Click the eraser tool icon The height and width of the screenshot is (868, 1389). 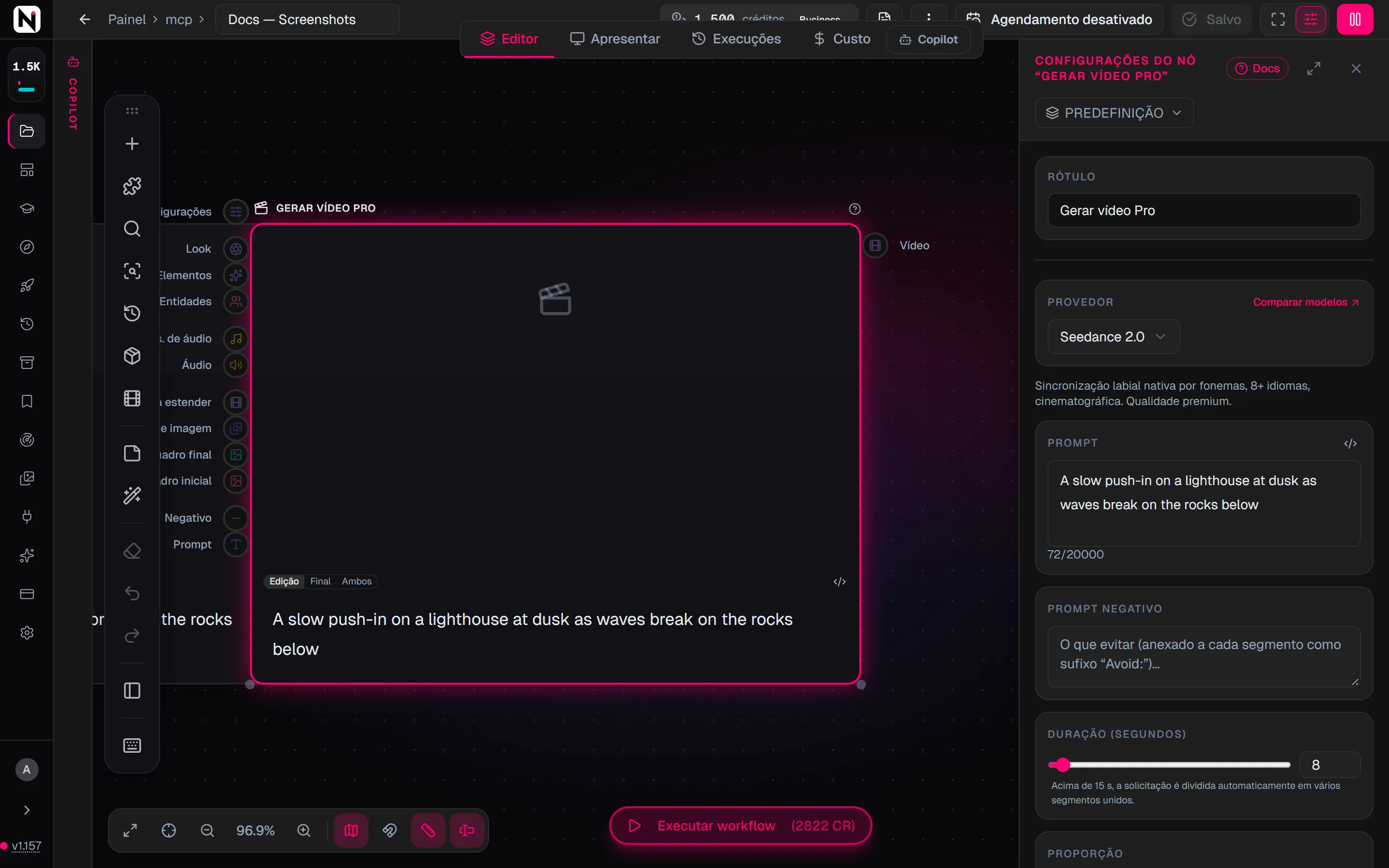point(132,551)
